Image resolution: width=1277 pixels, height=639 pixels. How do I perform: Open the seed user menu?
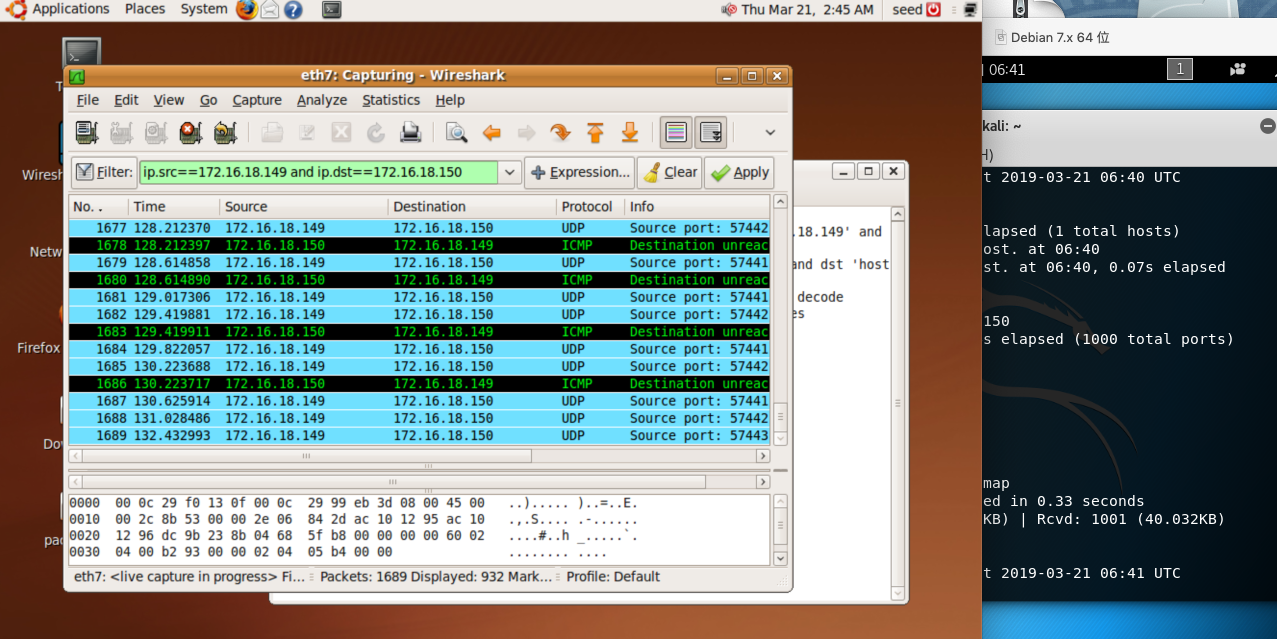point(907,9)
